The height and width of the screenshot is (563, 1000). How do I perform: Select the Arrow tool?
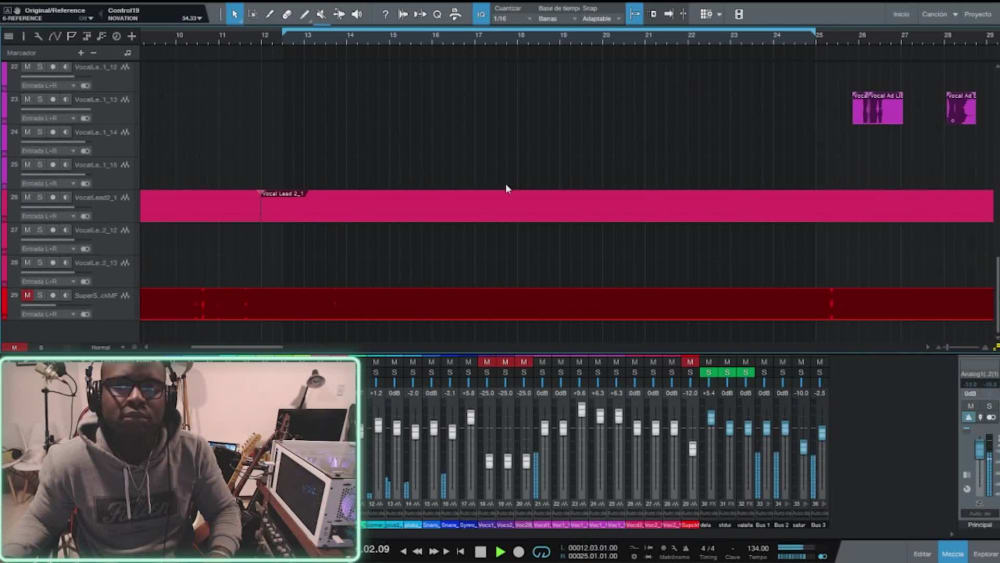click(x=235, y=14)
